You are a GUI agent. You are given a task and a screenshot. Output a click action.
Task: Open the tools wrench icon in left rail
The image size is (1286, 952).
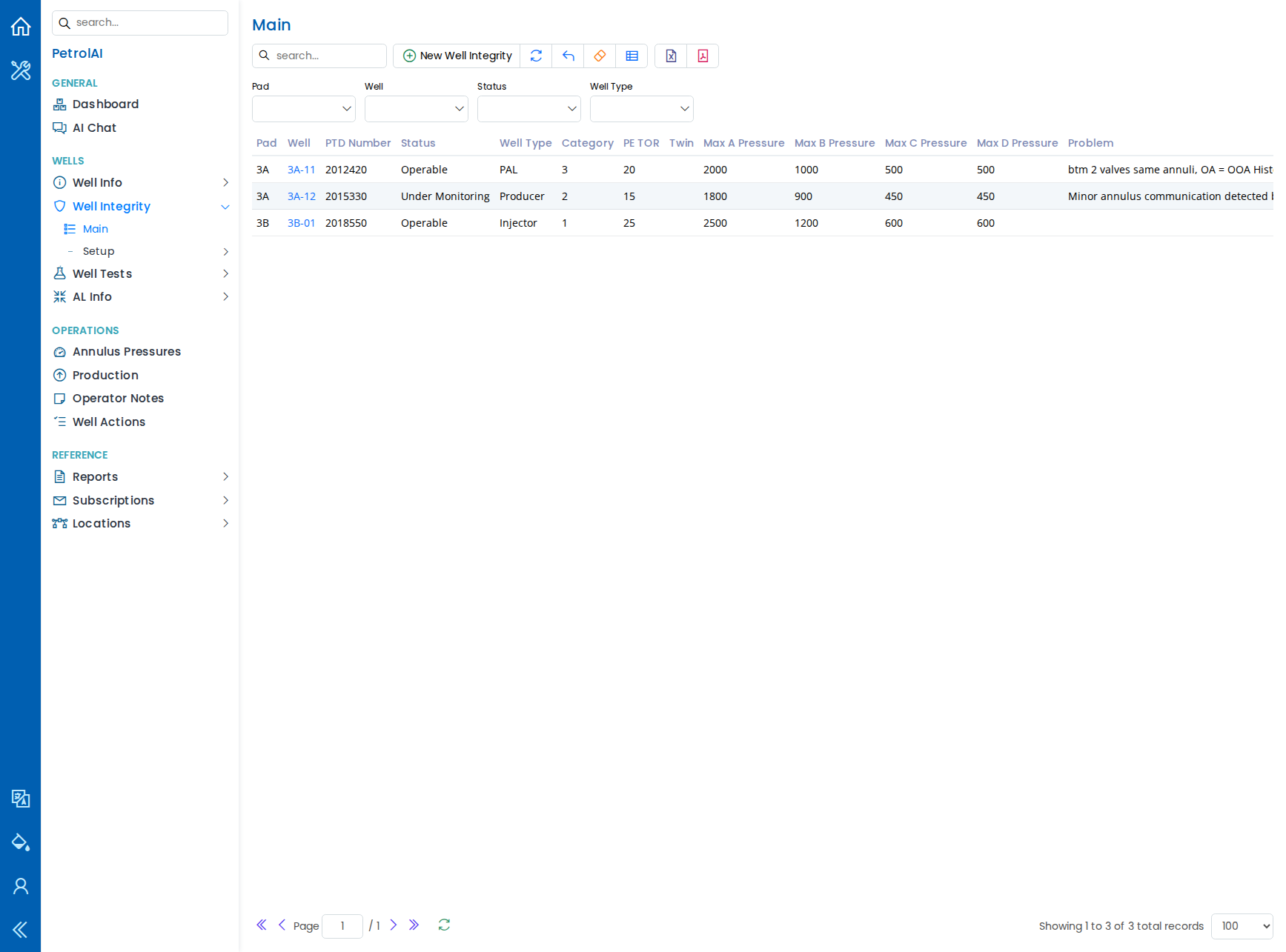(x=21, y=70)
